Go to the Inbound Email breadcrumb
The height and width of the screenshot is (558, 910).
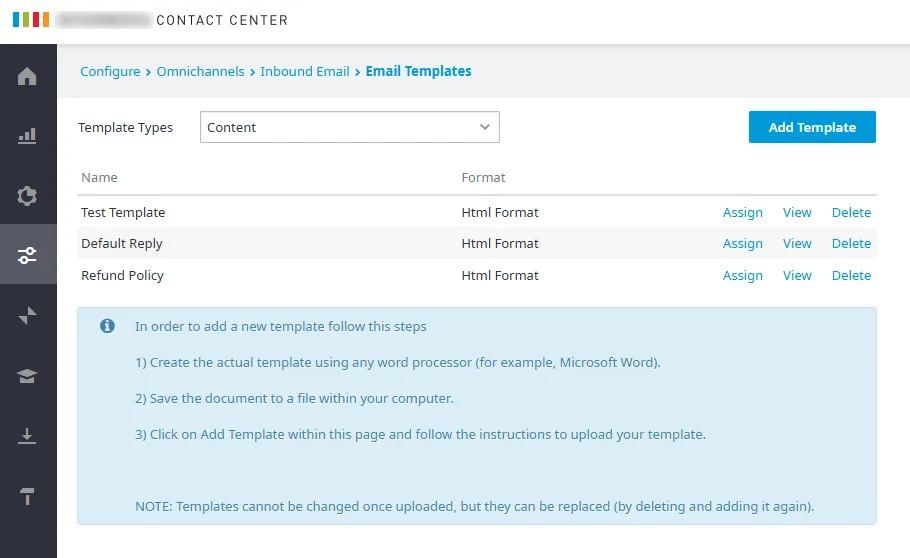point(305,71)
